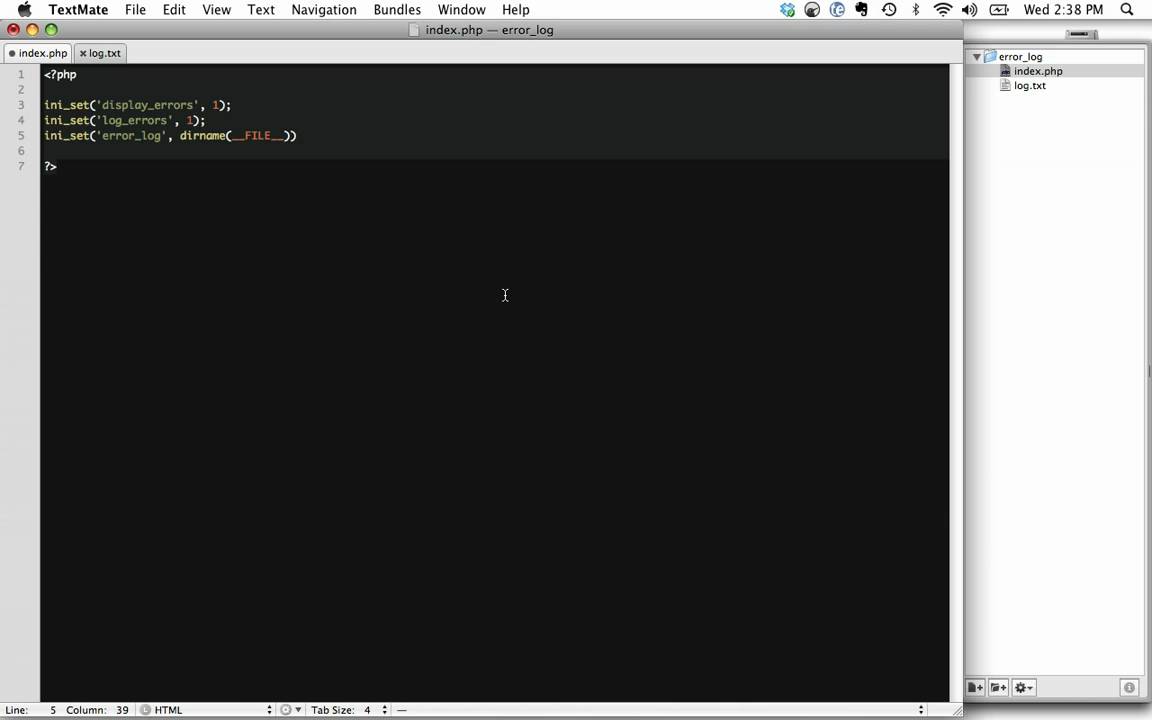Viewport: 1152px width, 720px height.
Task: Open the bundle gear menu in status bar
Action: coord(290,710)
